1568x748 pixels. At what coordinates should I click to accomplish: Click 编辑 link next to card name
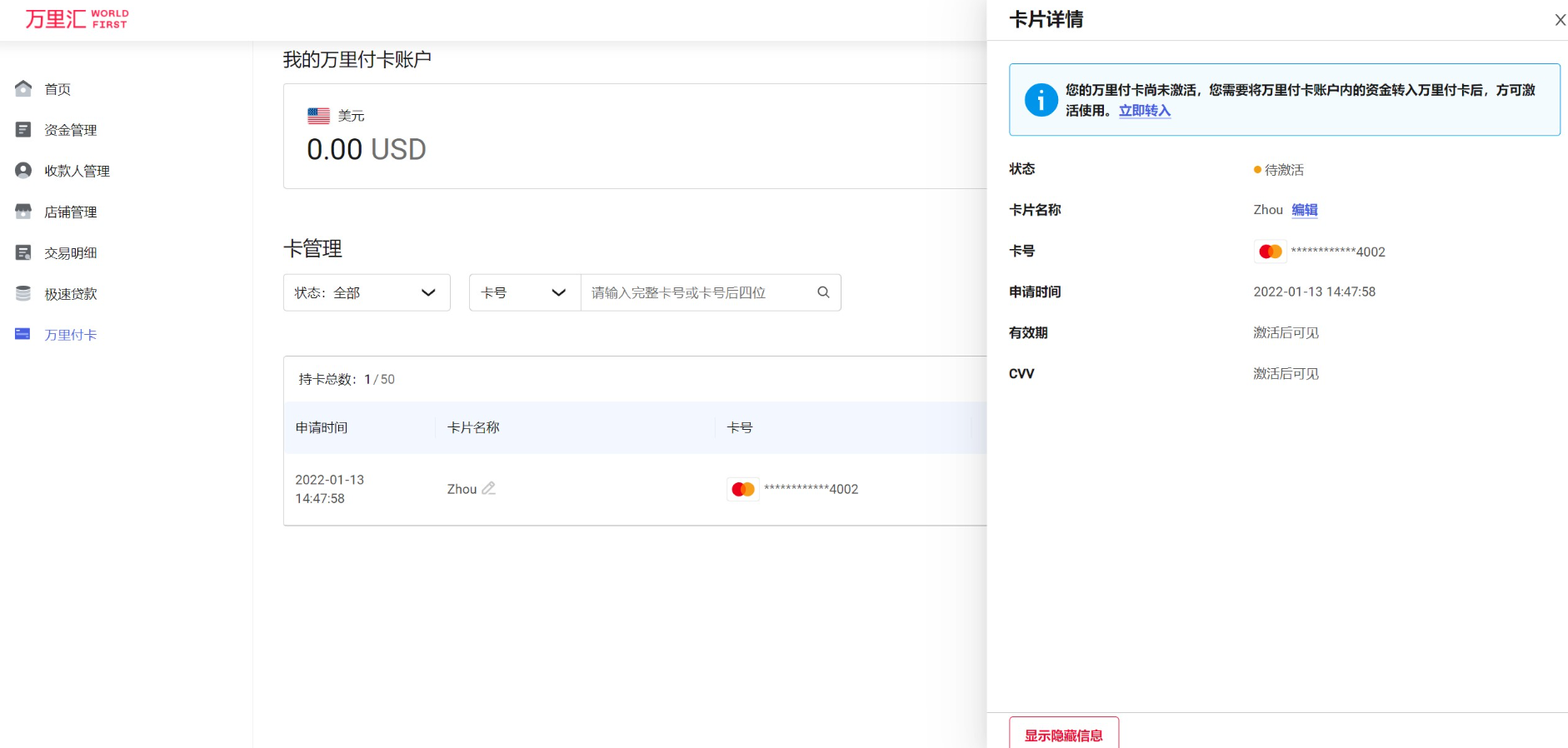coord(1305,210)
